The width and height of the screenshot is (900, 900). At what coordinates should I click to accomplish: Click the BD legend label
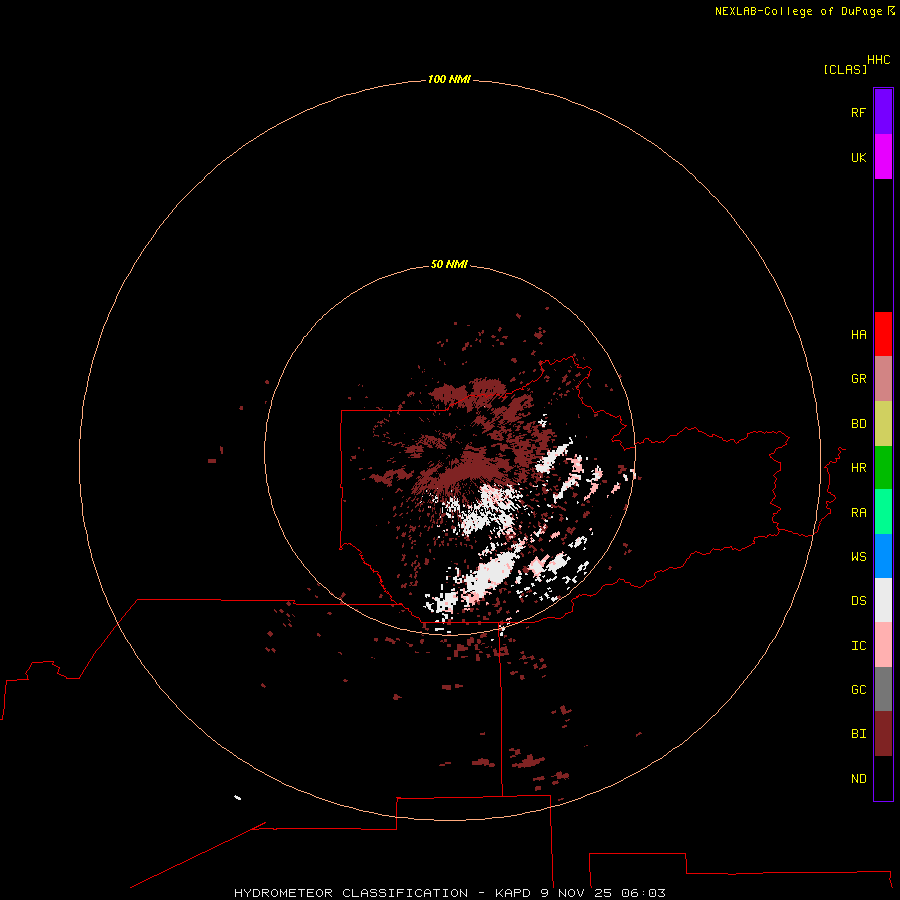coord(858,424)
